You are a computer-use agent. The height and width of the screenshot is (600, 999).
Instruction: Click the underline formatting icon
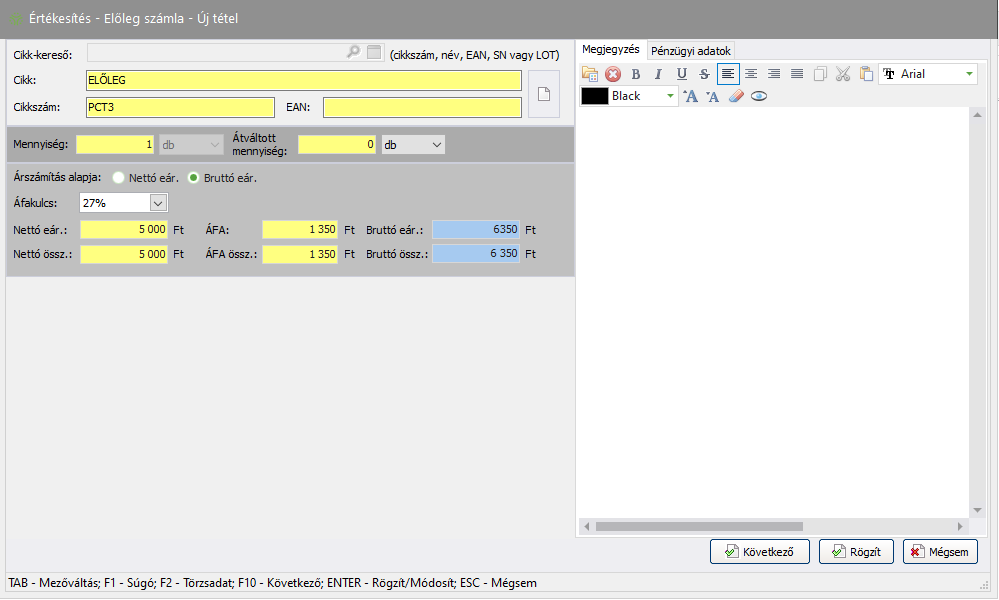pyautogui.click(x=682, y=74)
